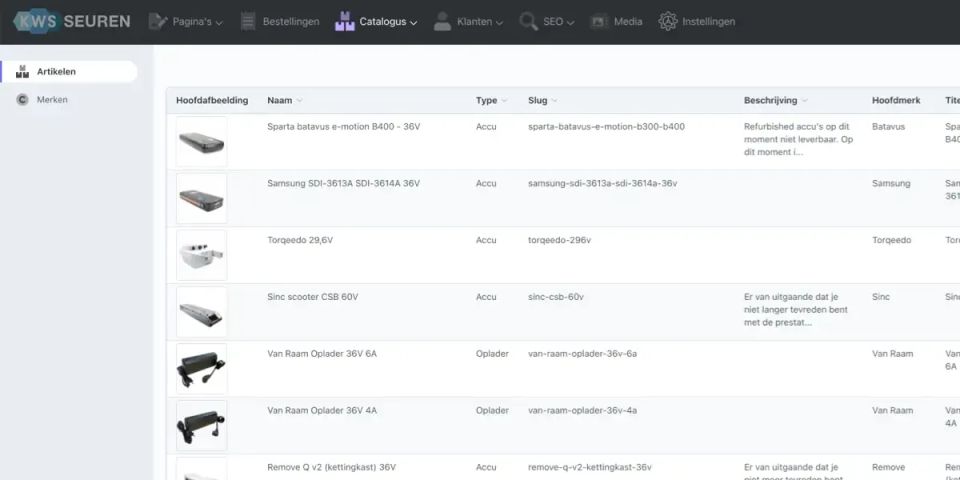This screenshot has width=960, height=480.
Task: Click 'Remove Q v2 (kettingkast) 36V' name
Action: pyautogui.click(x=331, y=467)
